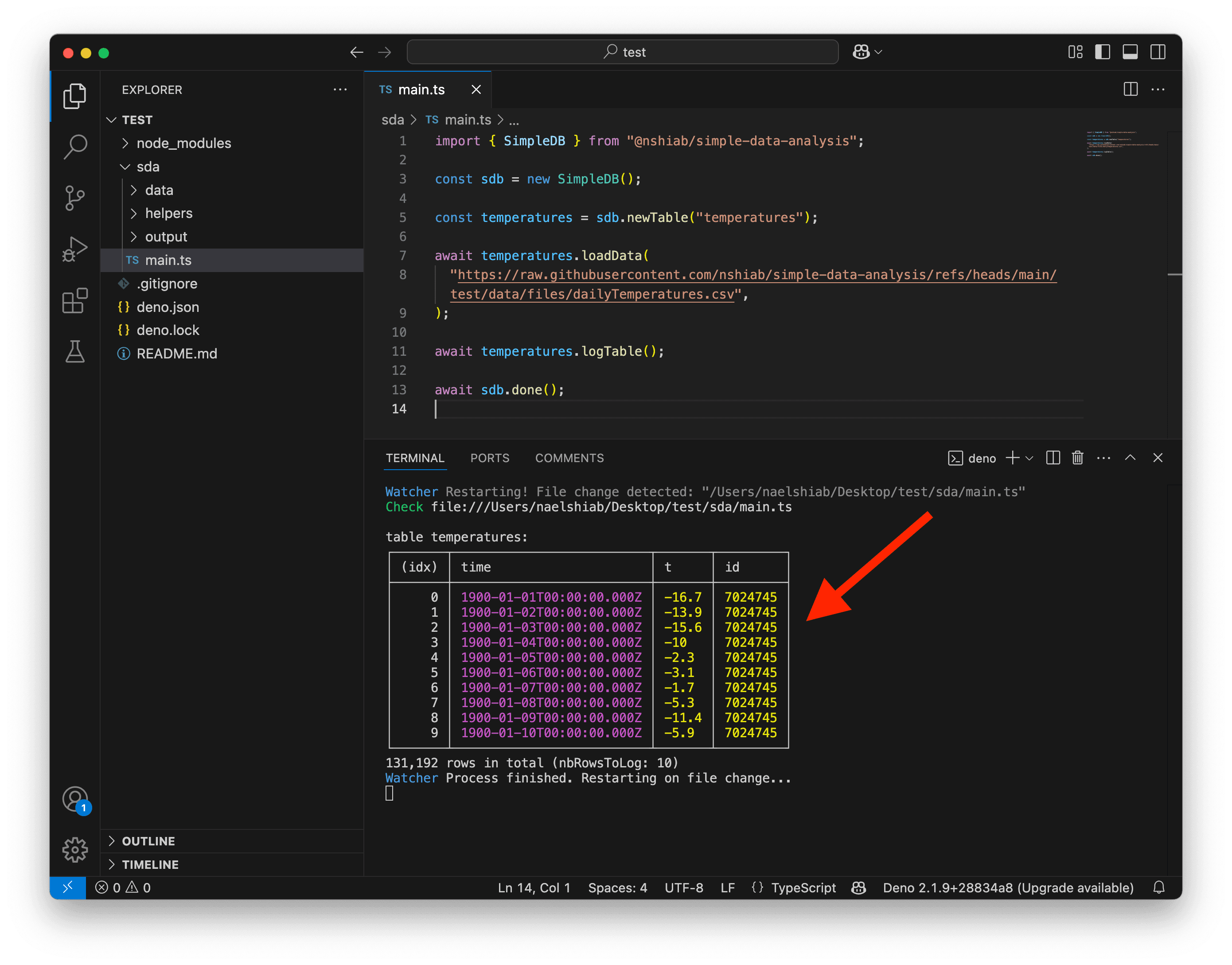Open the Accounts icon with badge
Viewport: 1232px width, 965px height.
(76, 799)
